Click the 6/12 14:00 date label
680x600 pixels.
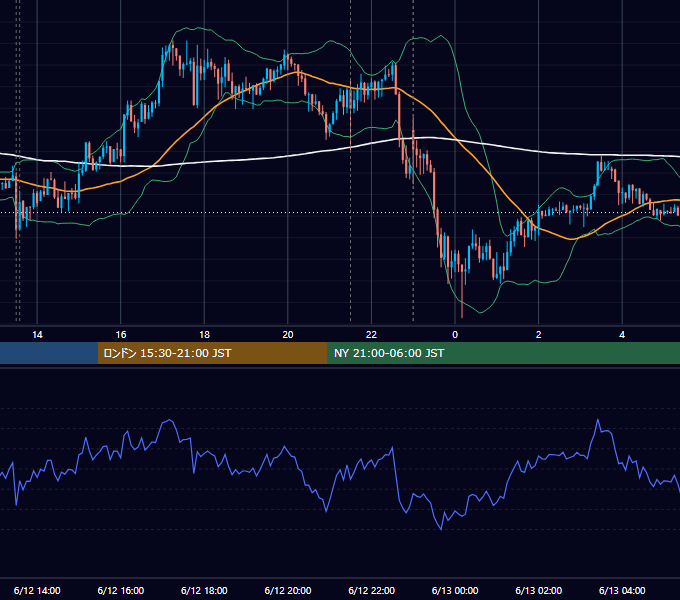[x=37, y=590]
